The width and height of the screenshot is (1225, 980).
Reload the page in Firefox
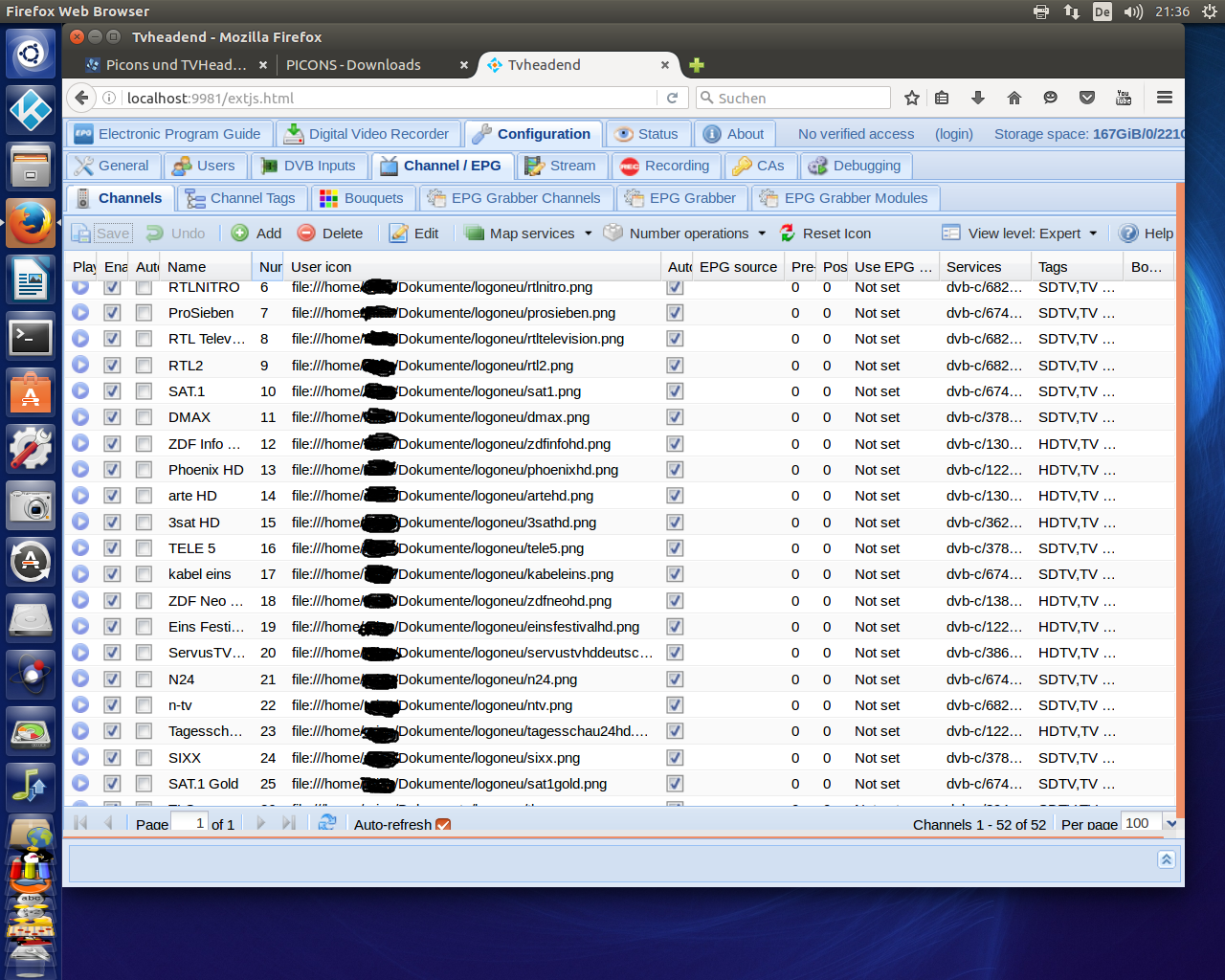[x=672, y=98]
